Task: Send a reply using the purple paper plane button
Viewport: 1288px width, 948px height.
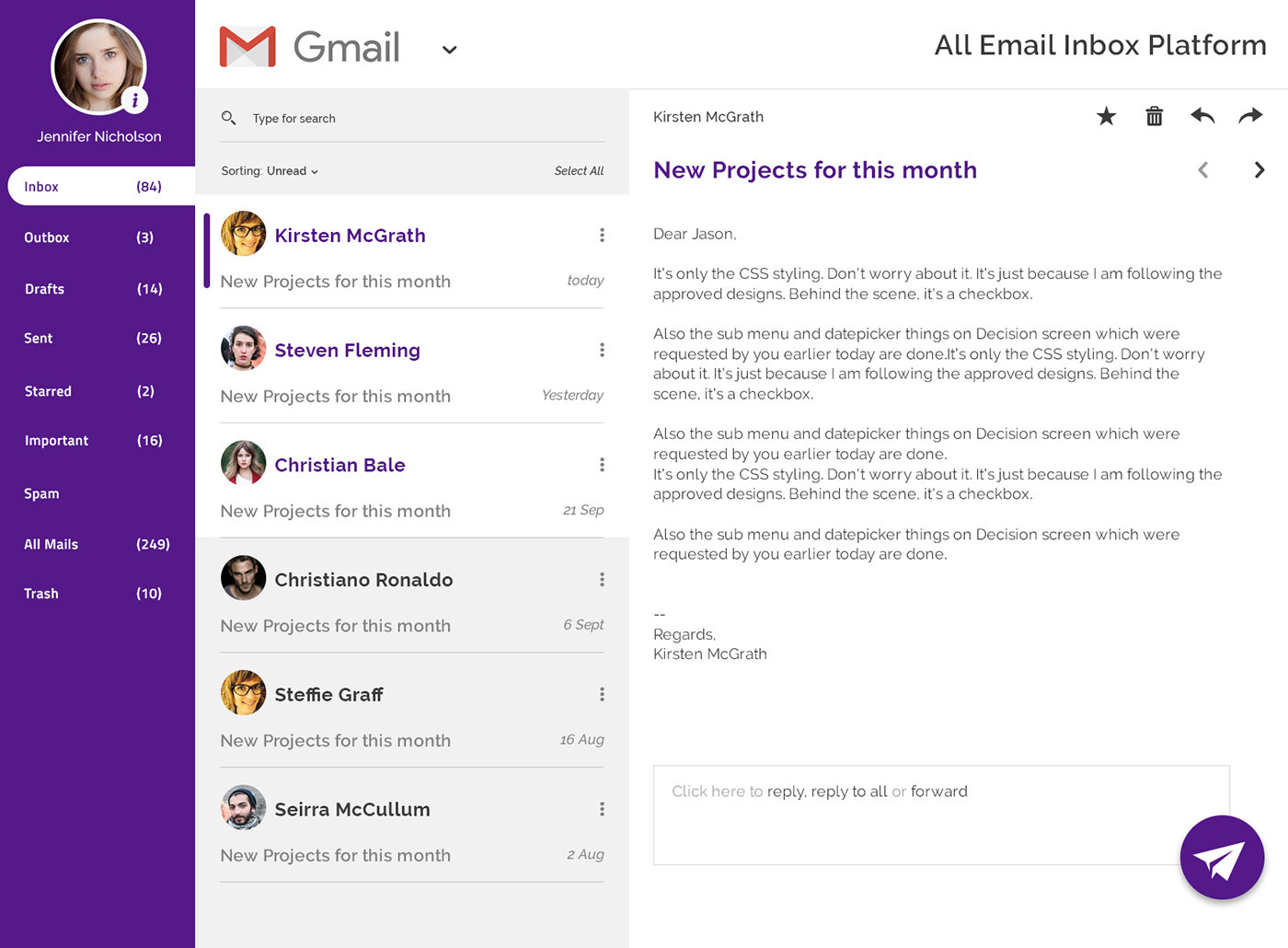Action: [1222, 857]
